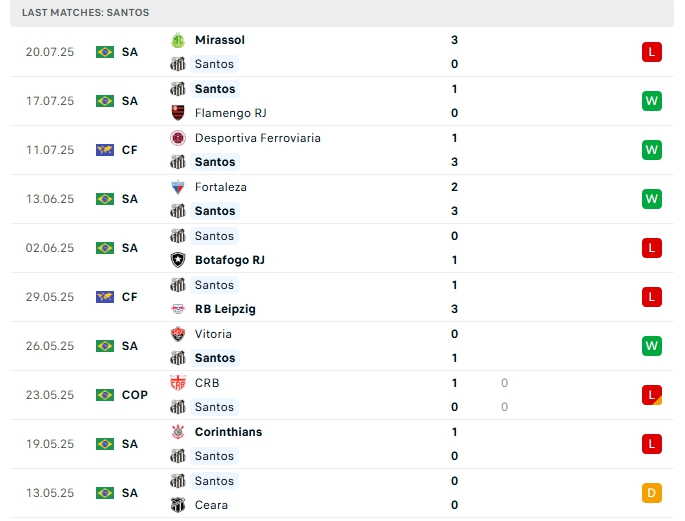Click the Desportiva Ferroviaria crest icon
Image resolution: width=685 pixels, height=521 pixels.
click(178, 138)
